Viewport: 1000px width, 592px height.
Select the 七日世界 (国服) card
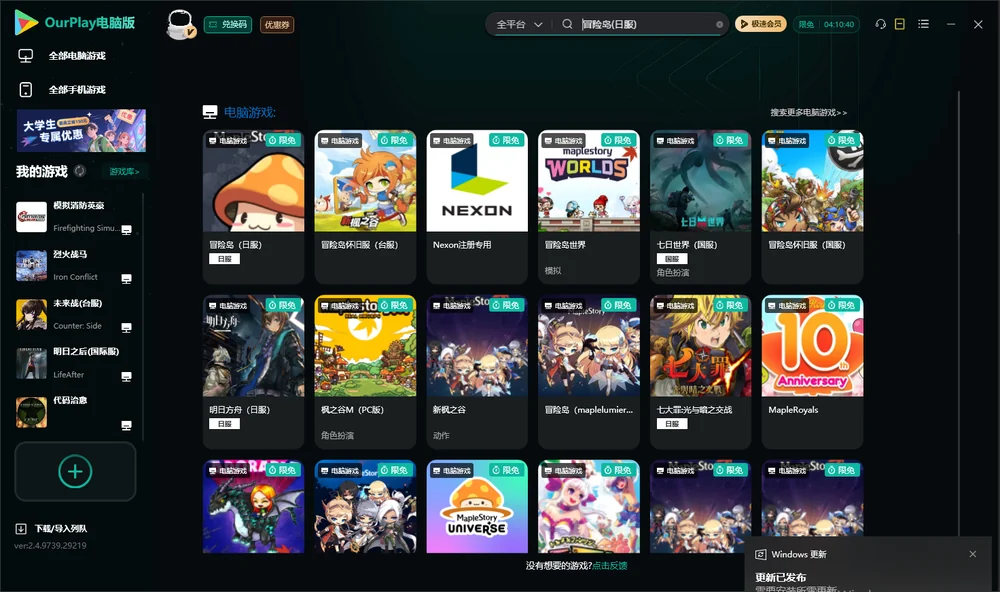[x=701, y=207]
